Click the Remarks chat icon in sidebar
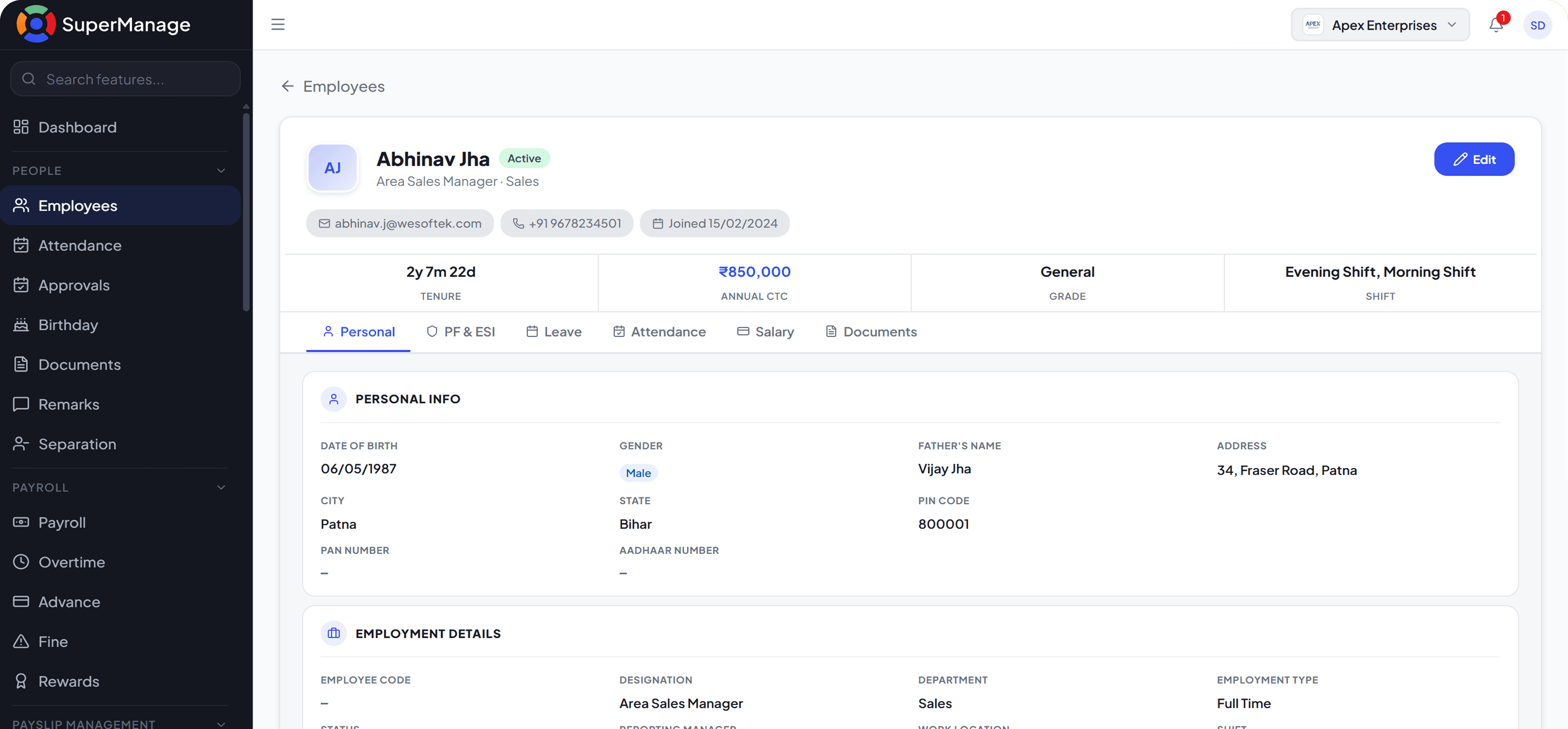The height and width of the screenshot is (729, 1568). coord(21,404)
